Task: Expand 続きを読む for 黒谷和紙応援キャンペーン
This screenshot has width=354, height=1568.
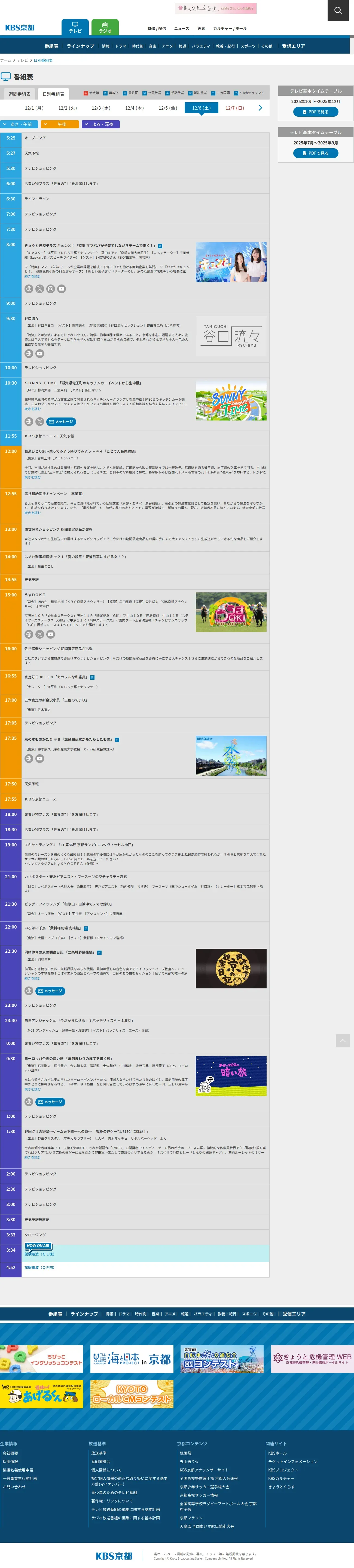Action: [32, 512]
